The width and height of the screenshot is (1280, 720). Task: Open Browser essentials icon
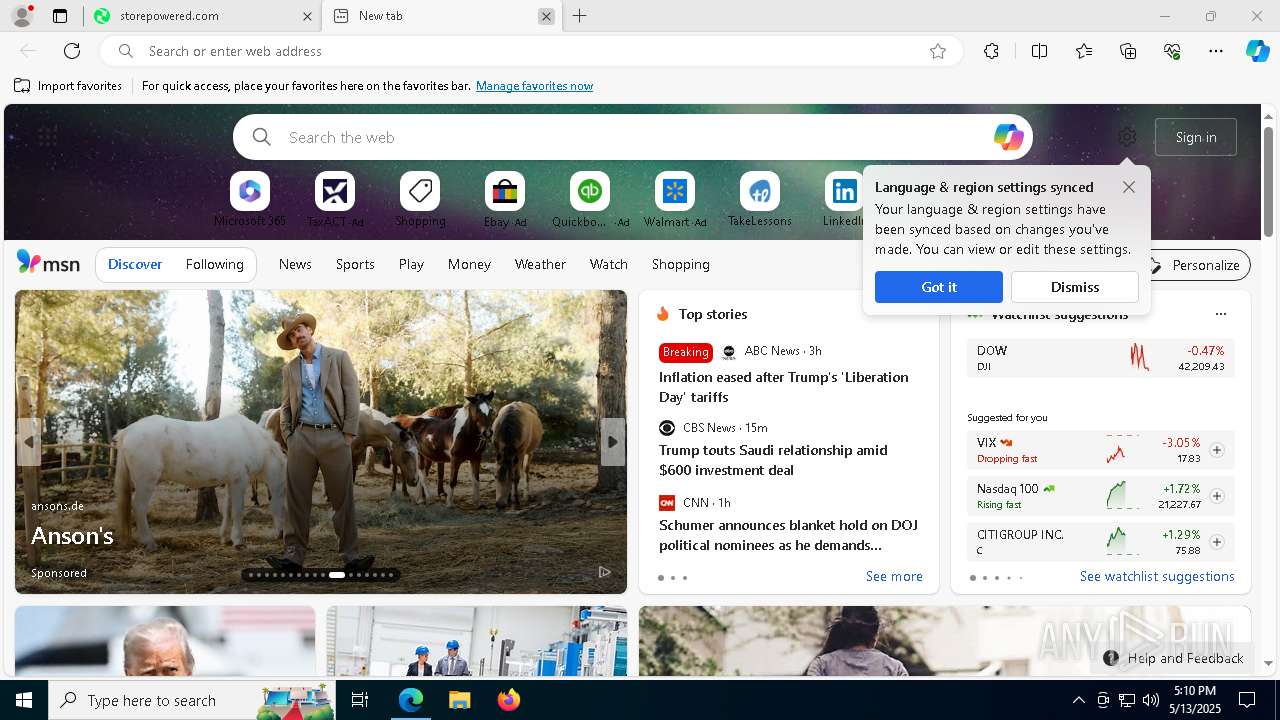1172,51
